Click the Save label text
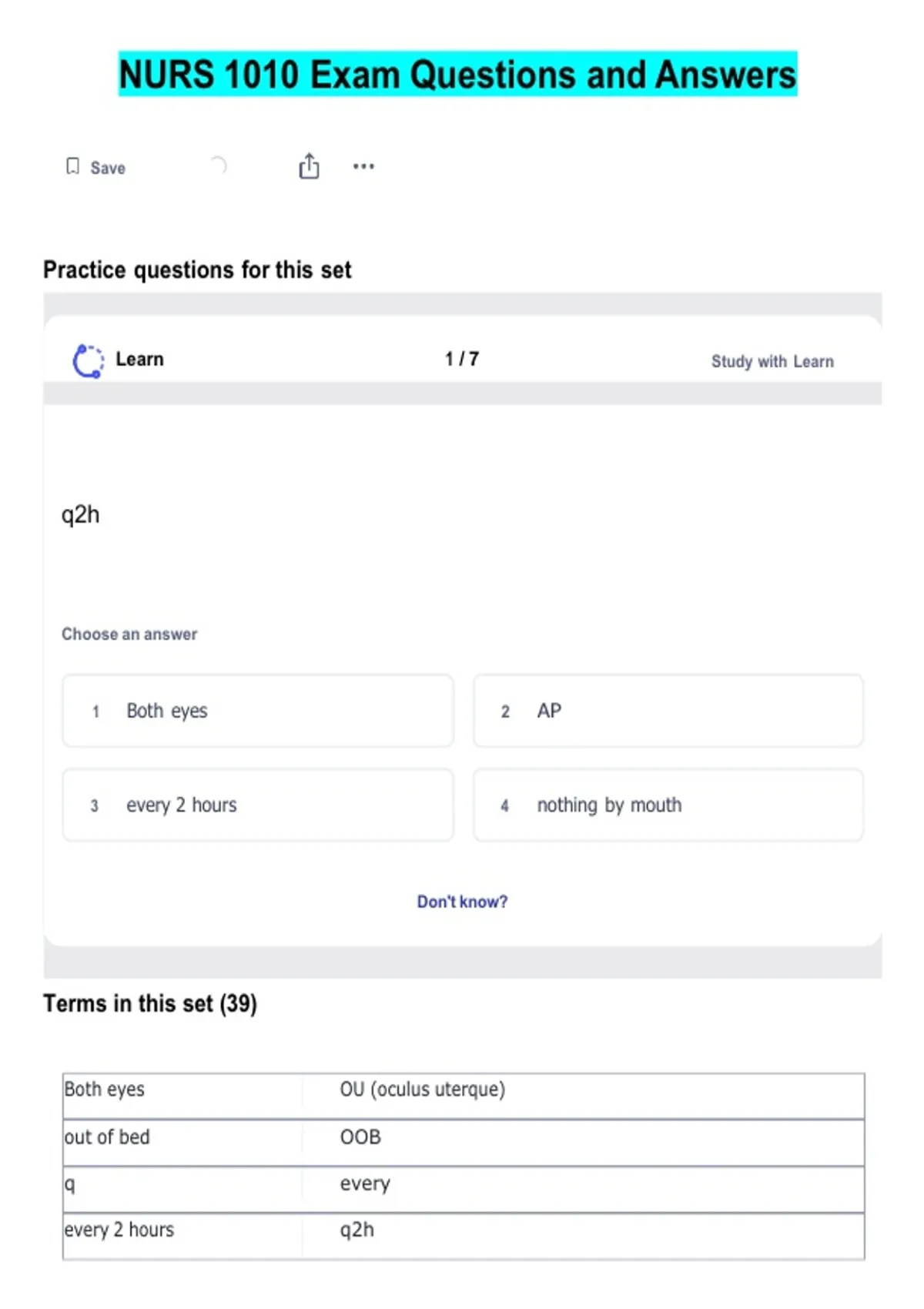 pyautogui.click(x=108, y=168)
